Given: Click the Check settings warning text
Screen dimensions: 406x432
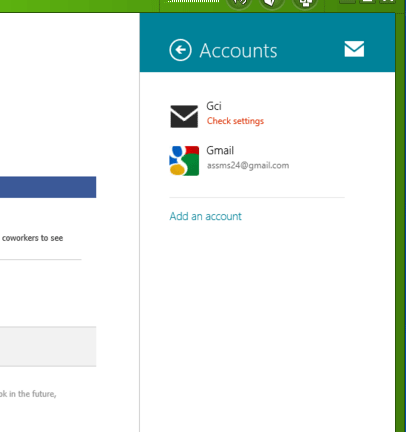Looking at the screenshot, I should tap(235, 121).
